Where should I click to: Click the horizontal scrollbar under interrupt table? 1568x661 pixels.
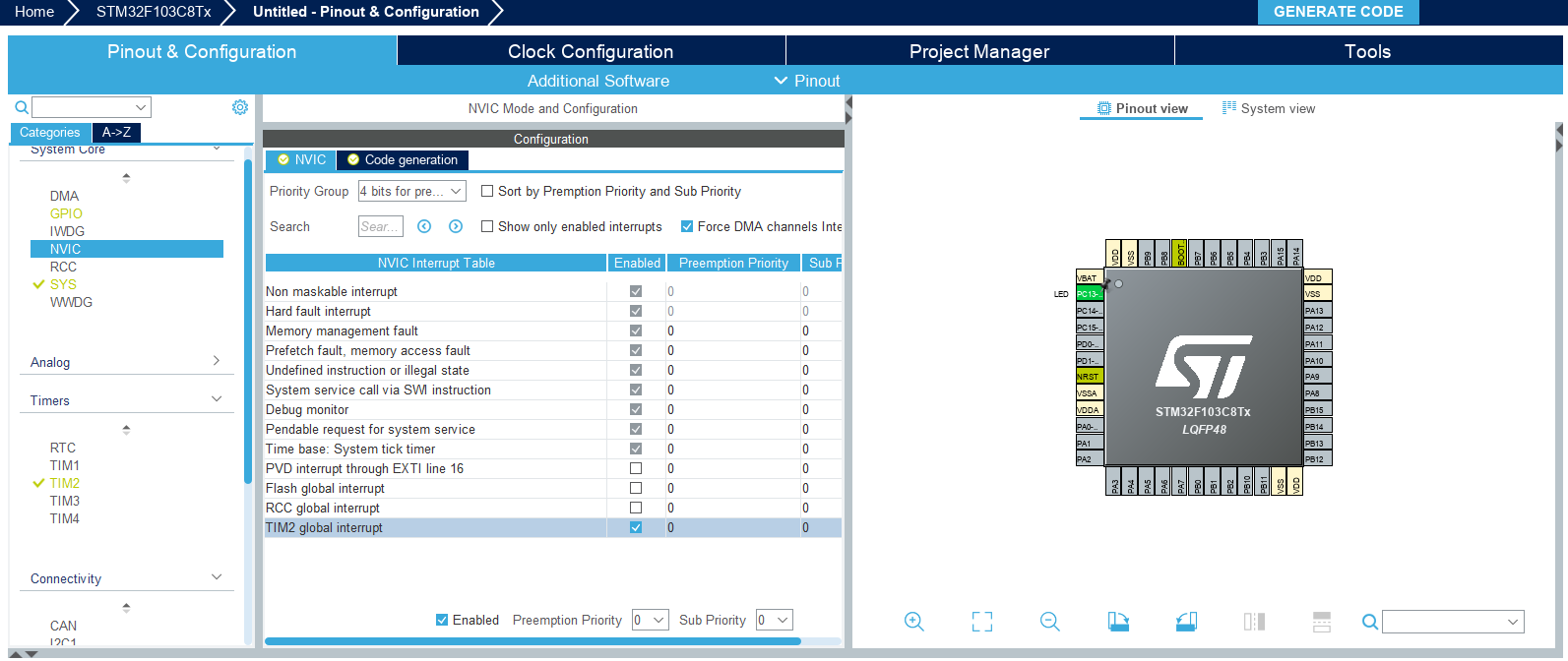pos(532,641)
